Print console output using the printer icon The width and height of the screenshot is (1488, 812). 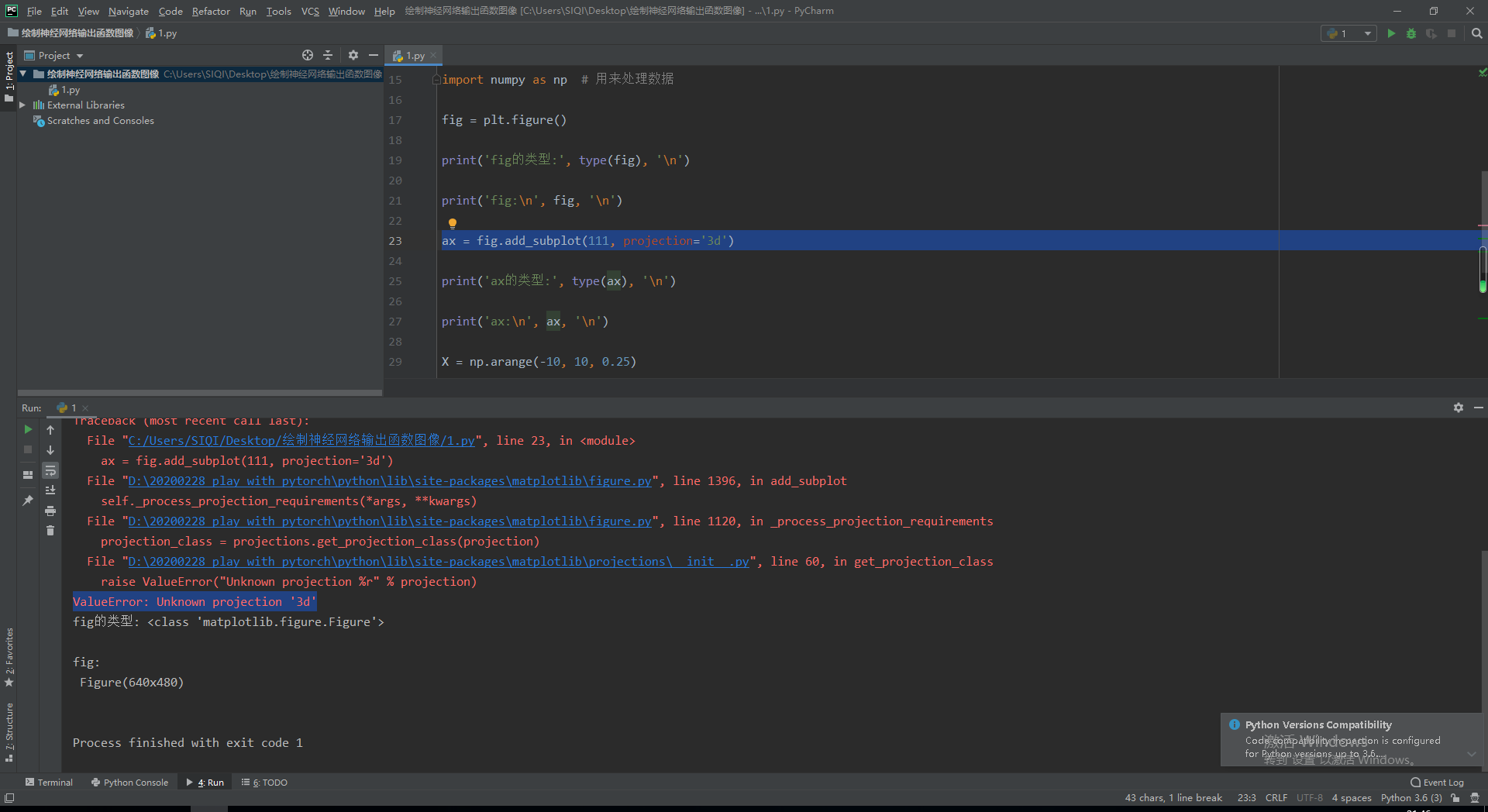coord(50,511)
